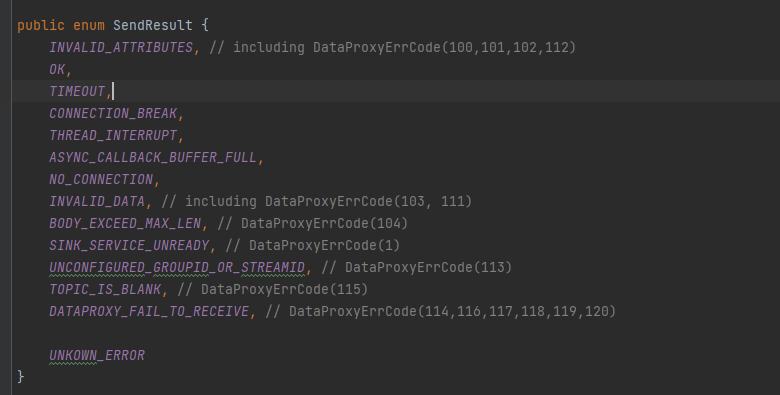The width and height of the screenshot is (780, 395).
Task: Click the DataProxyErrCode(1) comment
Action: pyautogui.click(x=312, y=245)
